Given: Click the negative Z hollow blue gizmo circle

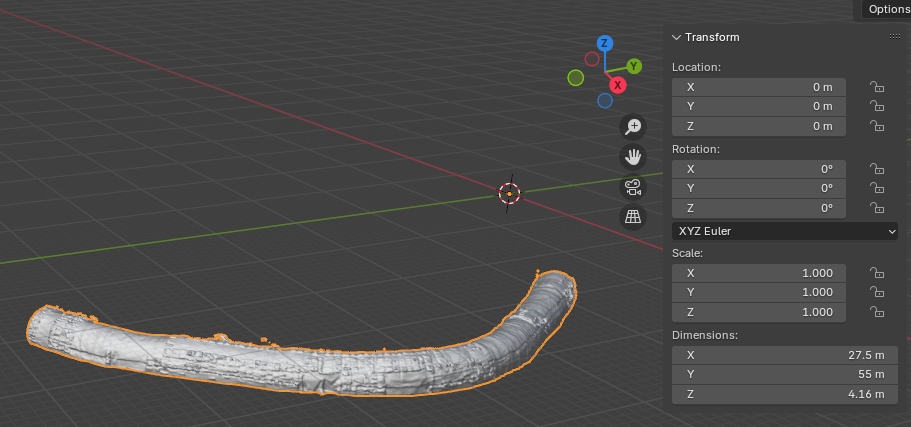Looking at the screenshot, I should click(x=605, y=101).
